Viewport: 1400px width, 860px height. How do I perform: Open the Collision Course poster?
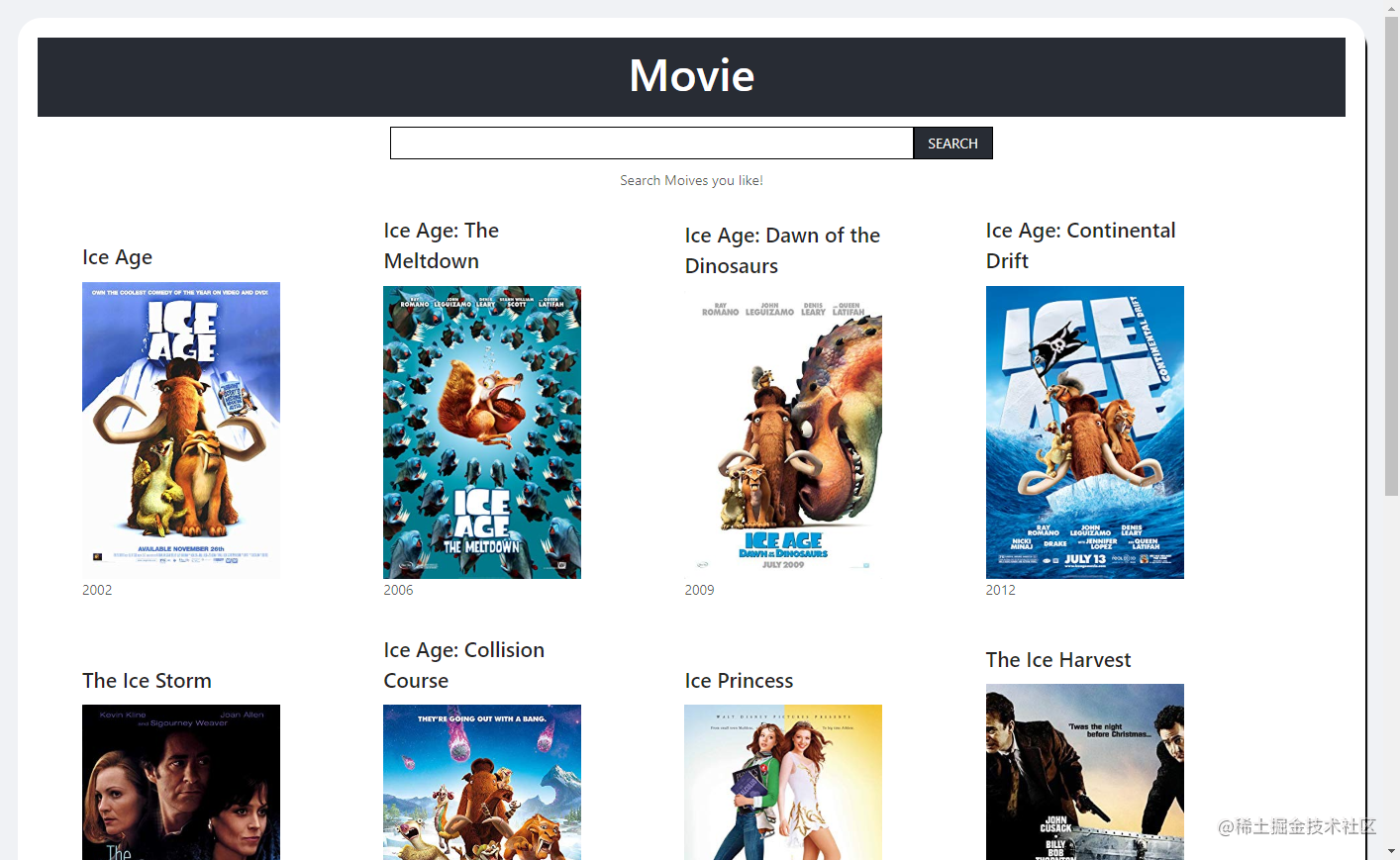(482, 783)
